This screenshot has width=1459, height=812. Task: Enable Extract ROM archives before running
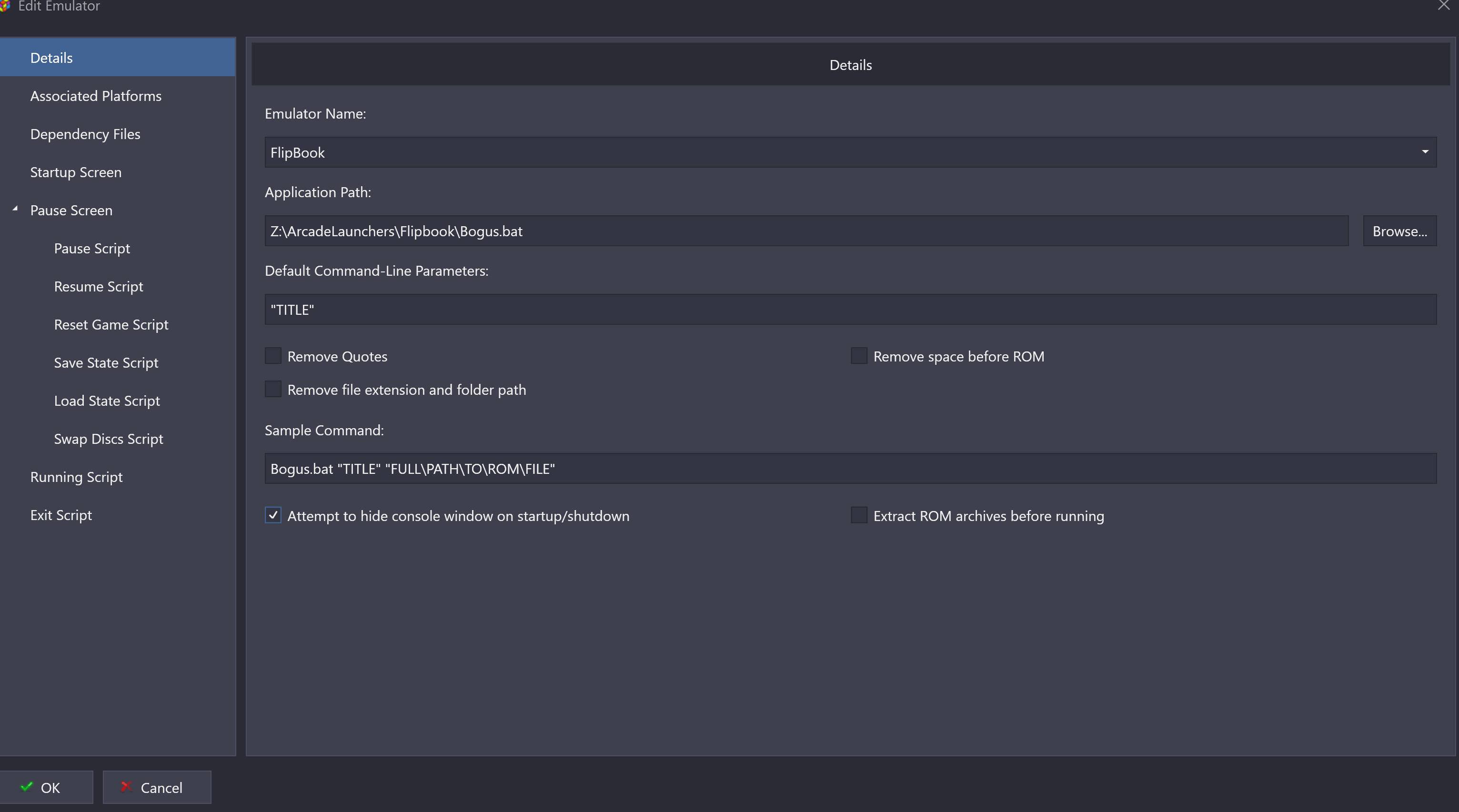tap(859, 515)
